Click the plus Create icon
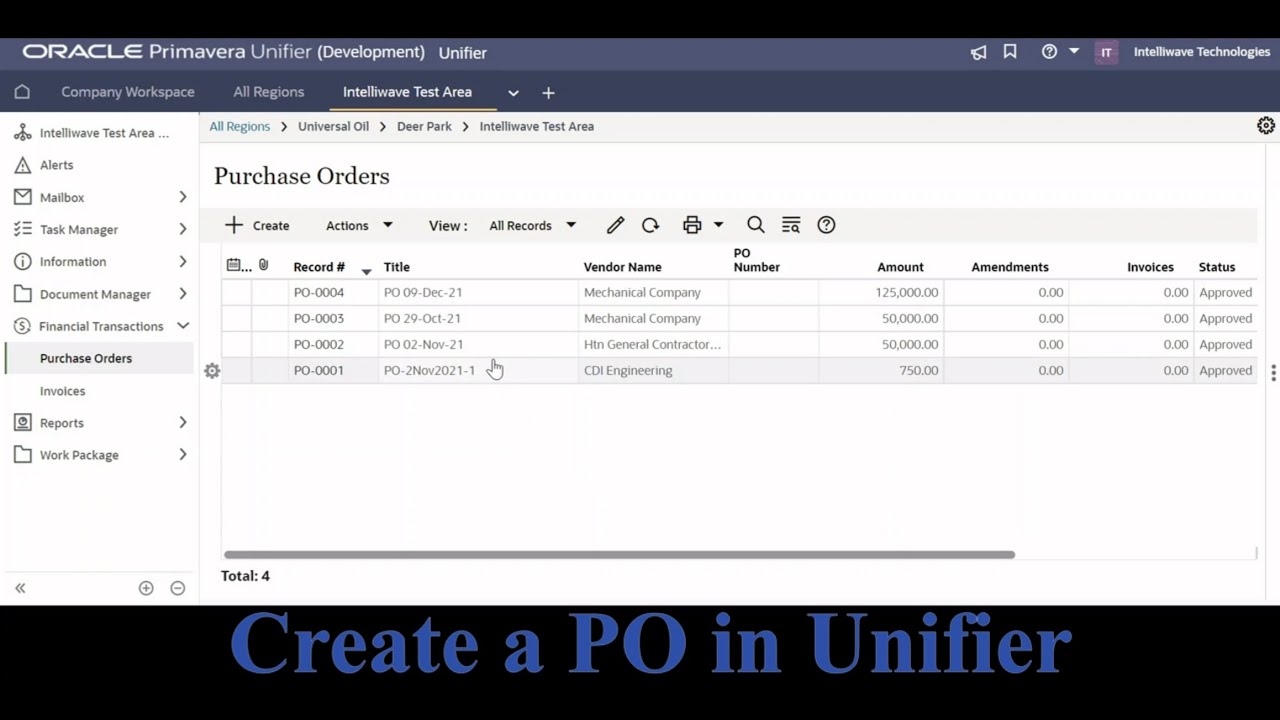The image size is (1280, 720). pos(234,225)
